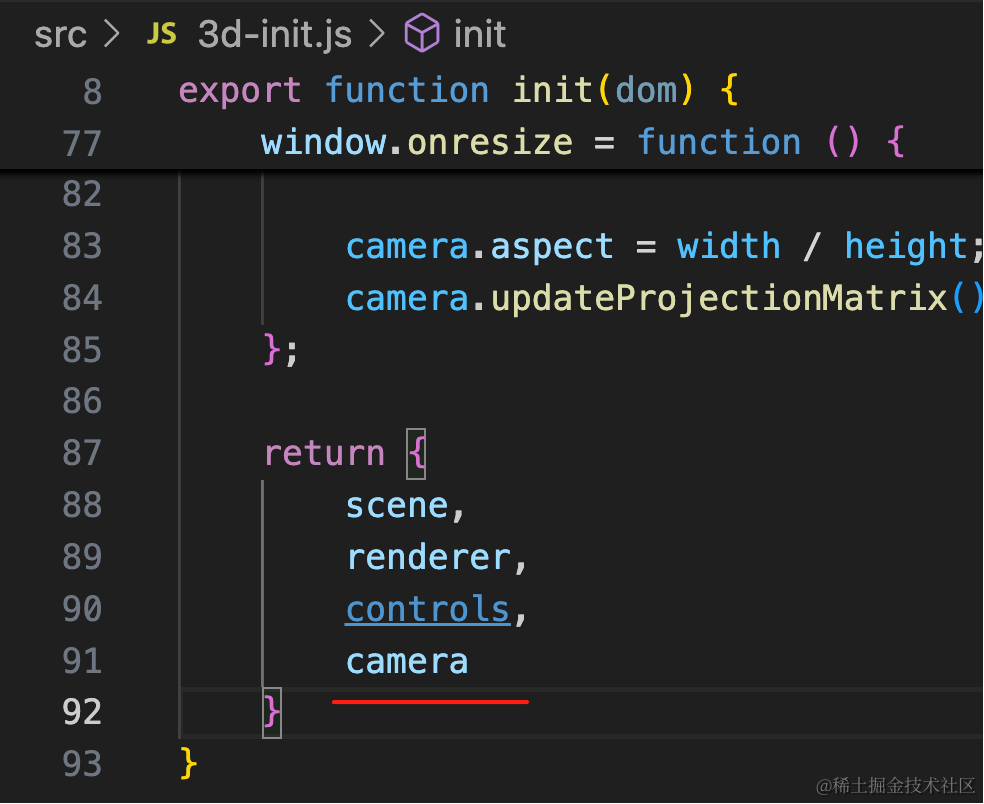Click the height variable on line 83

pyautogui.click(x=906, y=247)
